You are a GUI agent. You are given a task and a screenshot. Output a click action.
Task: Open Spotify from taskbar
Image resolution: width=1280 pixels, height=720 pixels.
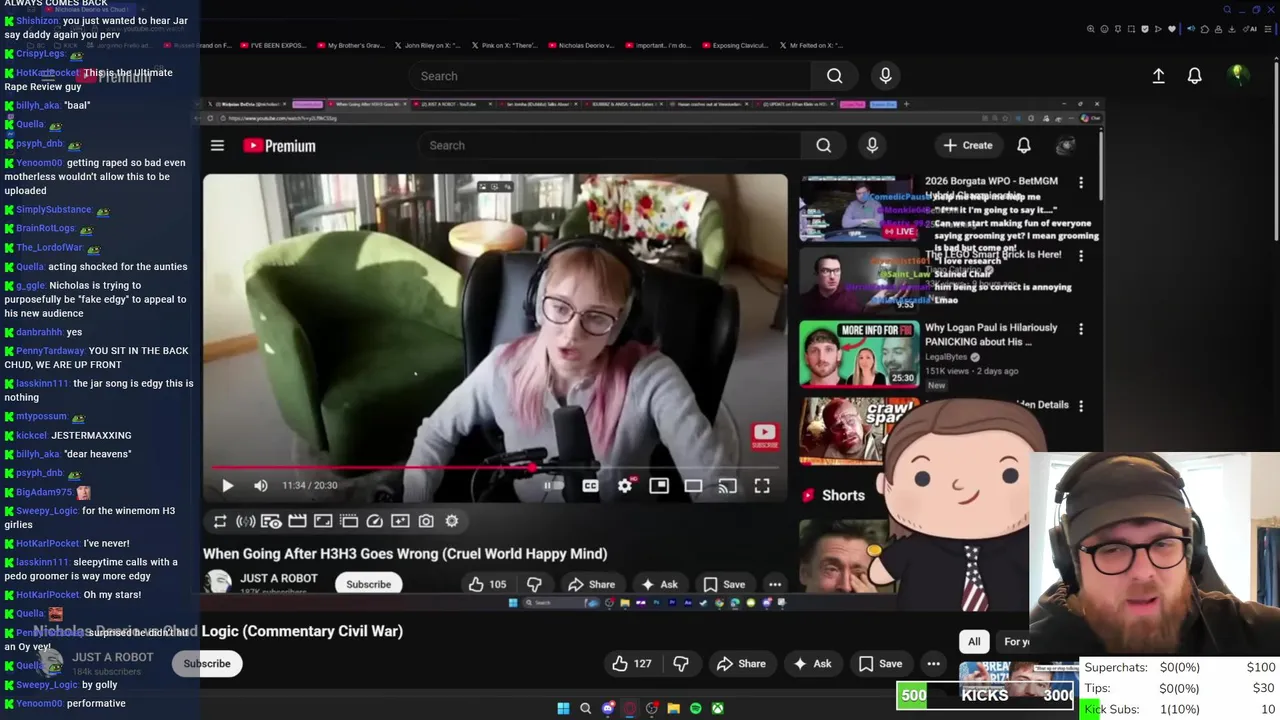(x=695, y=708)
